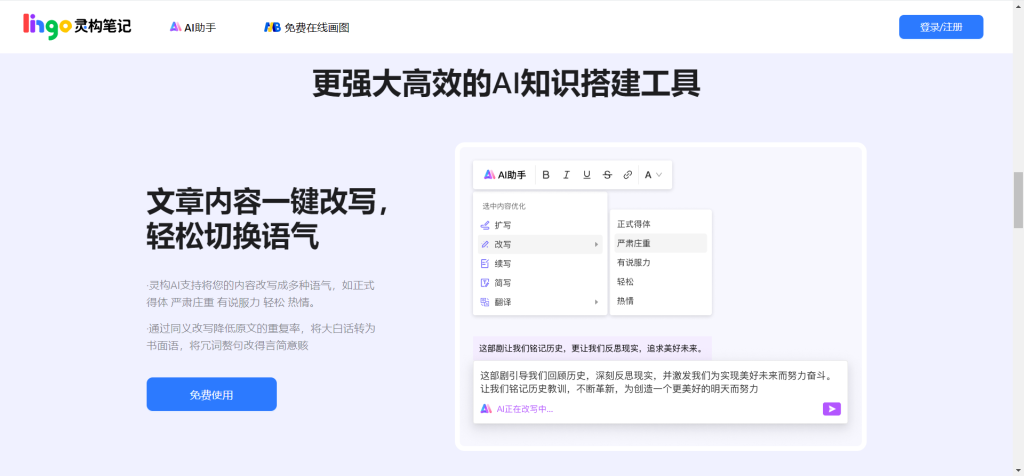The image size is (1024, 476).
Task: Select the 扩写 expand-writing option
Action: 503,225
